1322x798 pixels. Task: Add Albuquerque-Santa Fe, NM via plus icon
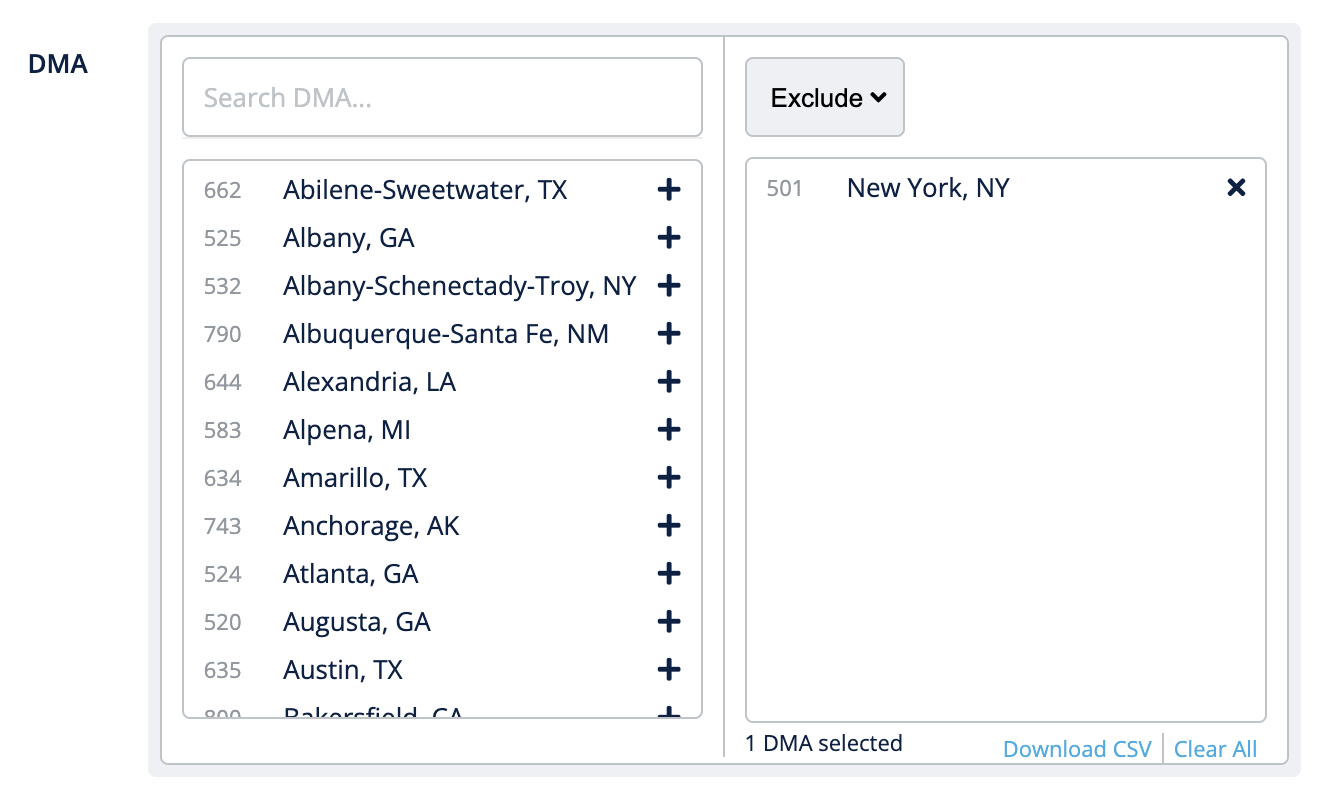click(x=669, y=334)
